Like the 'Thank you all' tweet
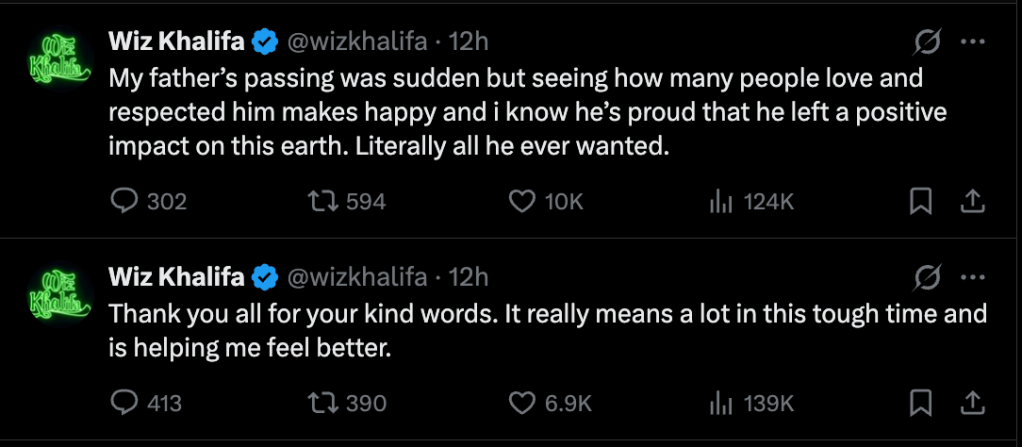Viewport: 1022px width, 447px height. 522,403
